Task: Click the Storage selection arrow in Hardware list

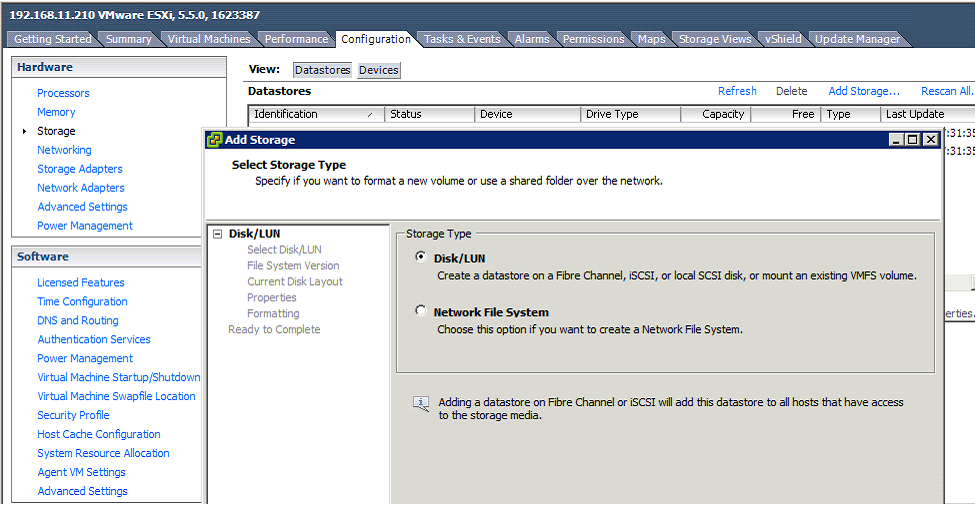Action: point(24,131)
